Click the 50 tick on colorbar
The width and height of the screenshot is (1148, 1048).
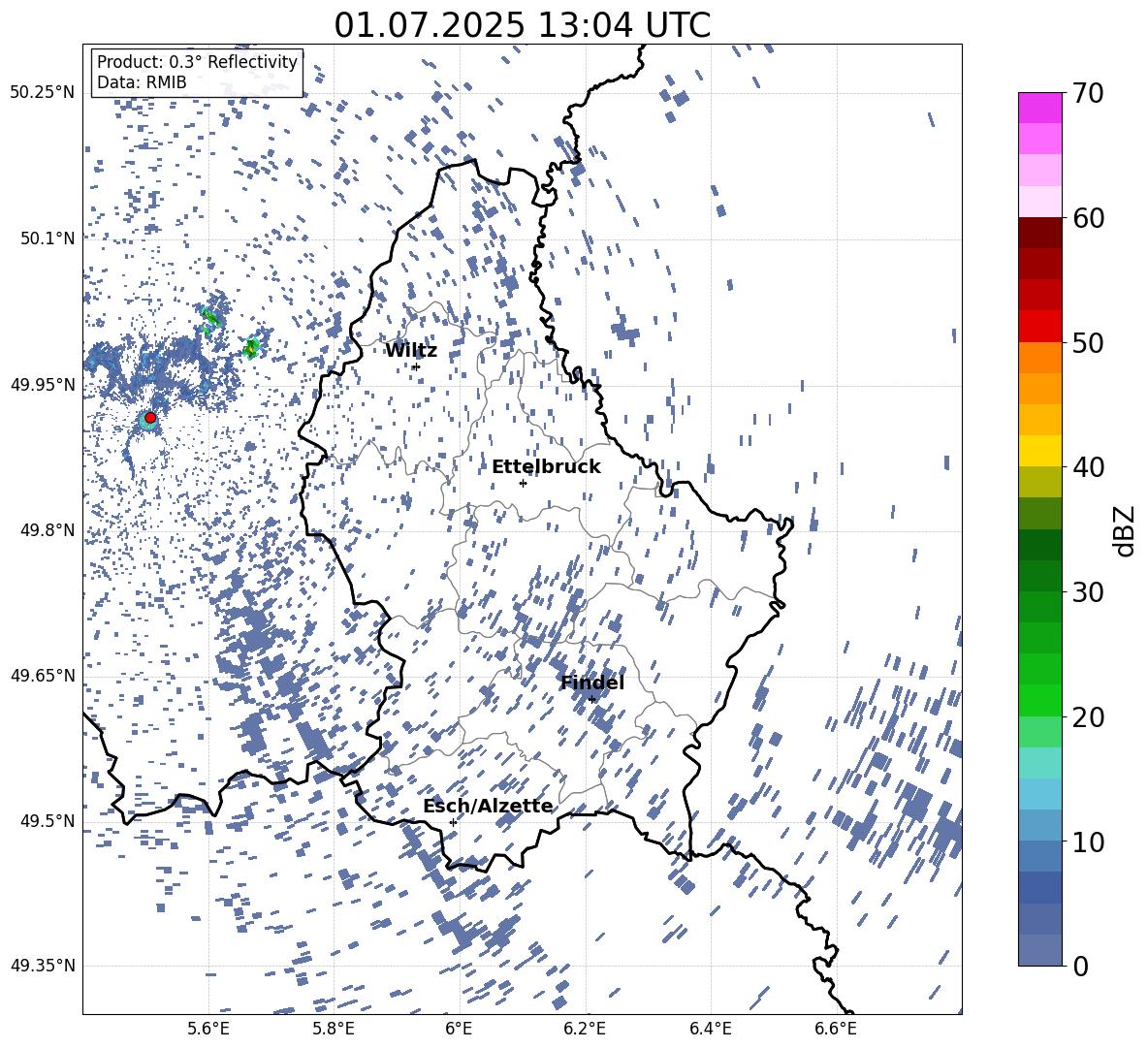[x=1088, y=342]
